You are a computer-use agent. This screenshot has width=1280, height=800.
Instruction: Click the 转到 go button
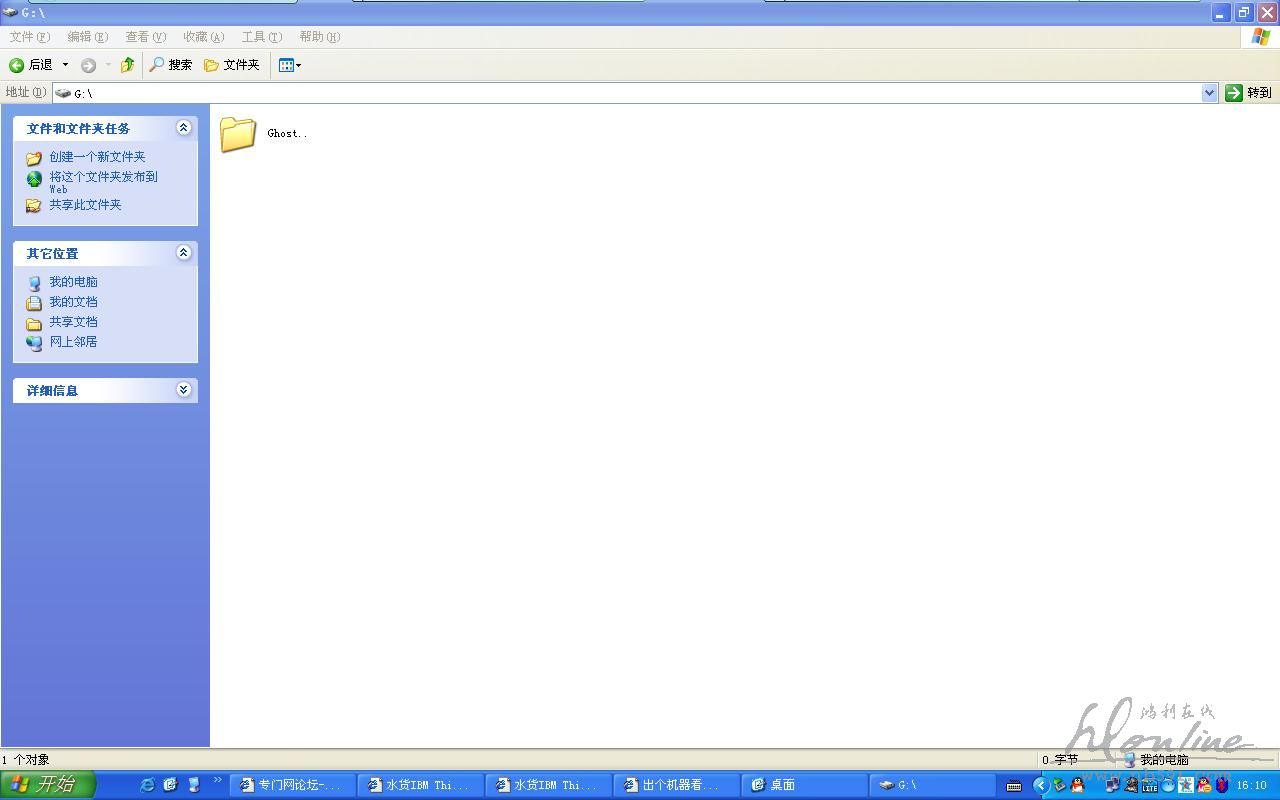tap(1248, 93)
